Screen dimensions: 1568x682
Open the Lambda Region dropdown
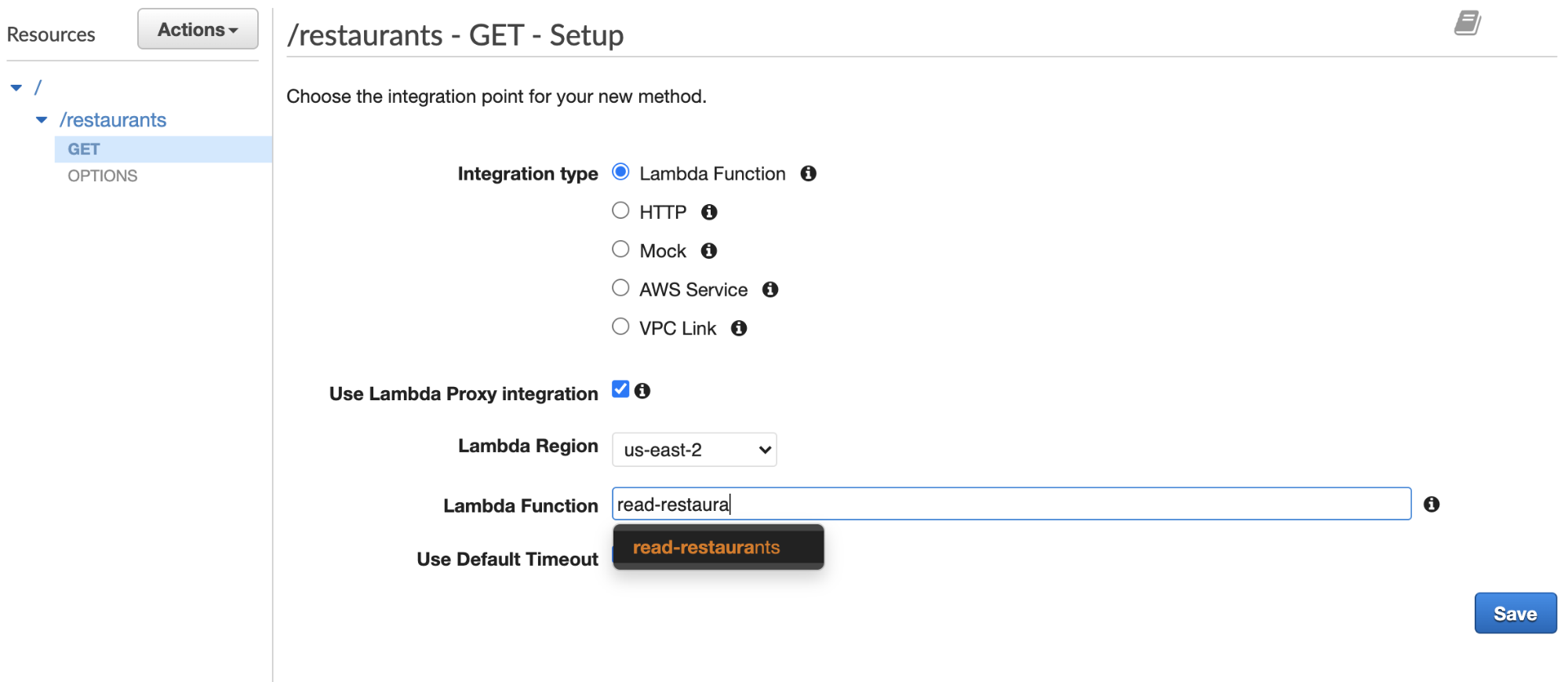[693, 450]
